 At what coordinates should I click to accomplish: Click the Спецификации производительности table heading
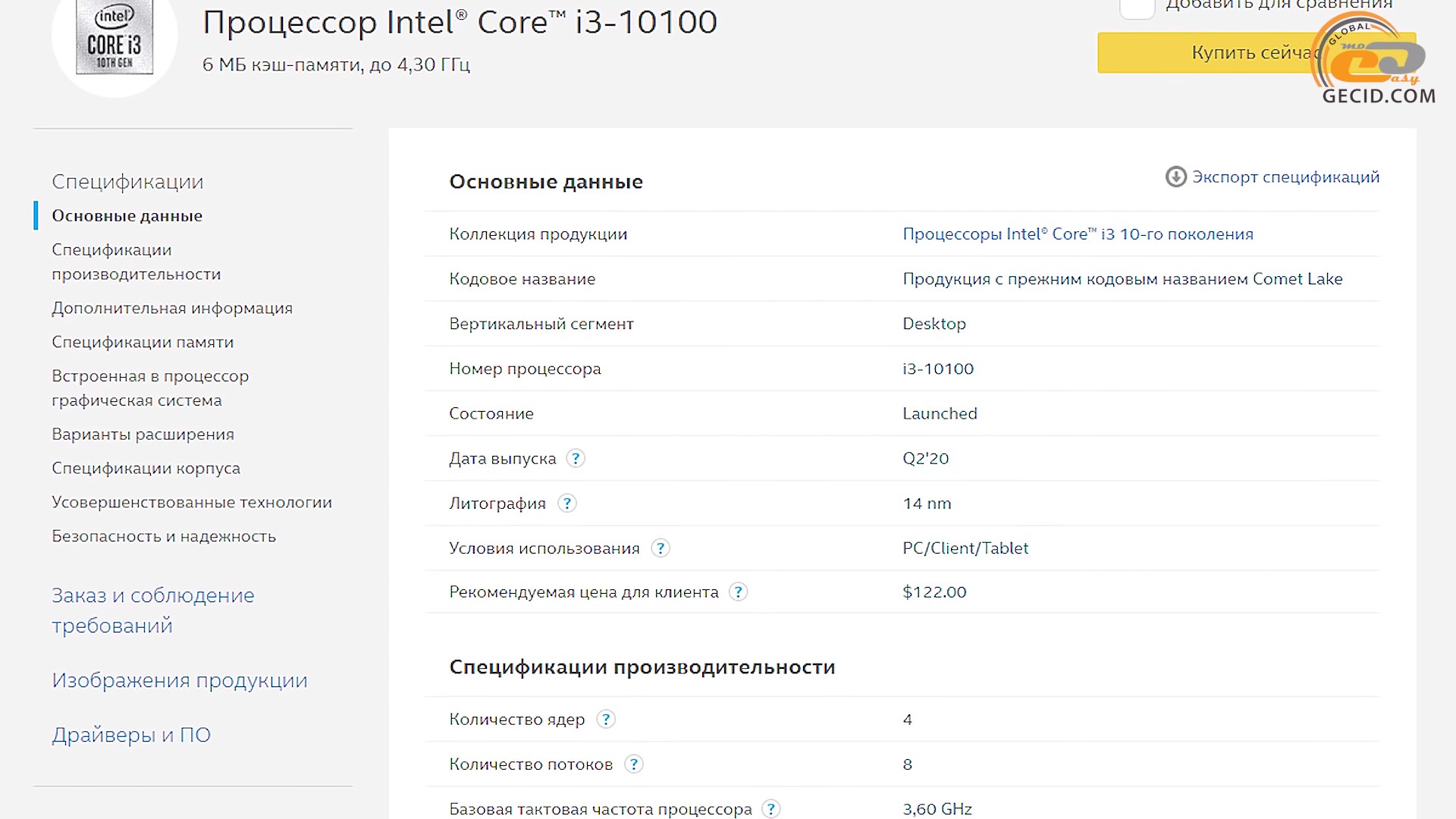point(642,667)
